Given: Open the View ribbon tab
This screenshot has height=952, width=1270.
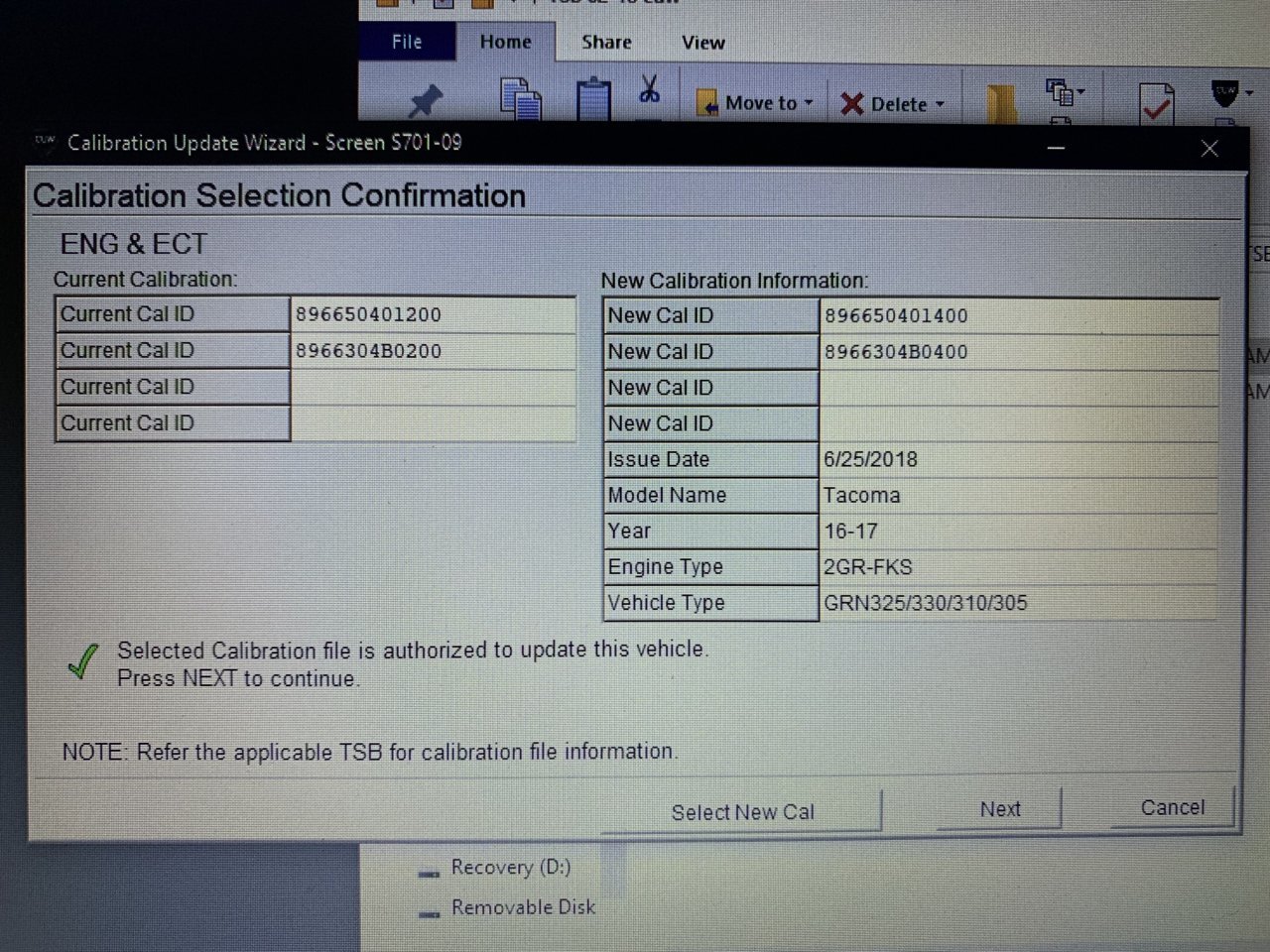Looking at the screenshot, I should tap(702, 43).
